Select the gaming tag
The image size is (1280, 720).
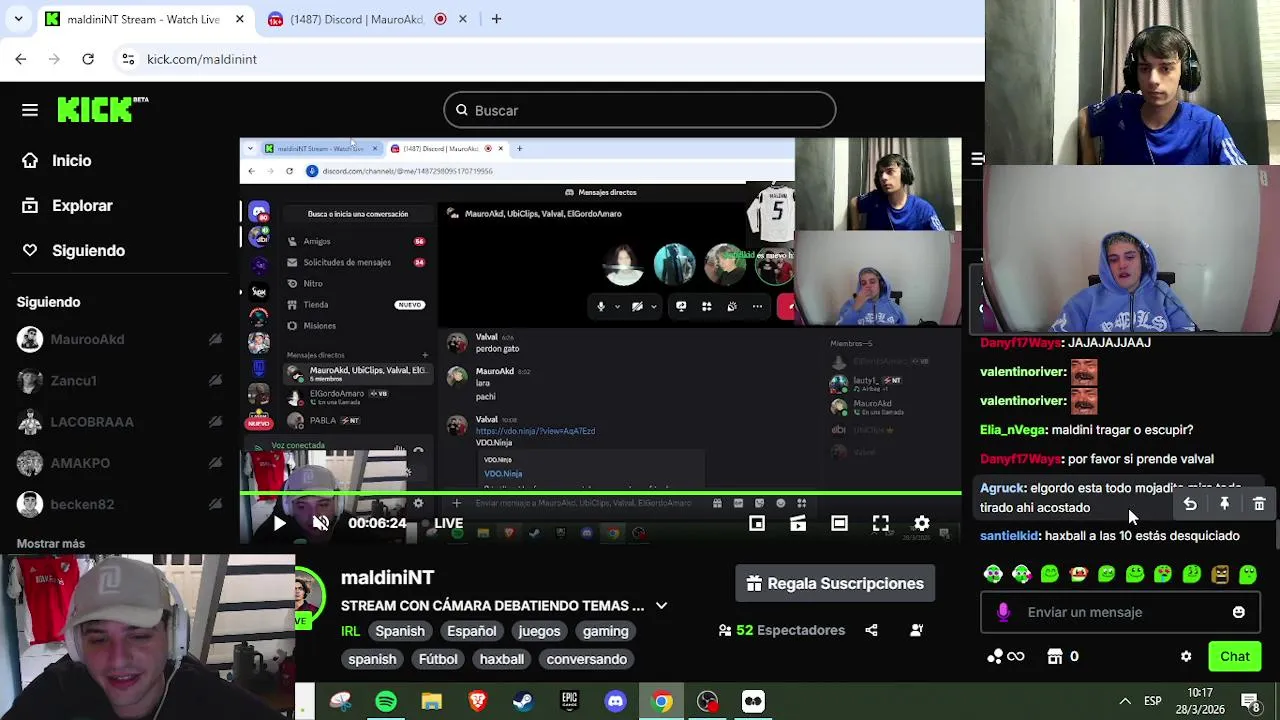(605, 631)
